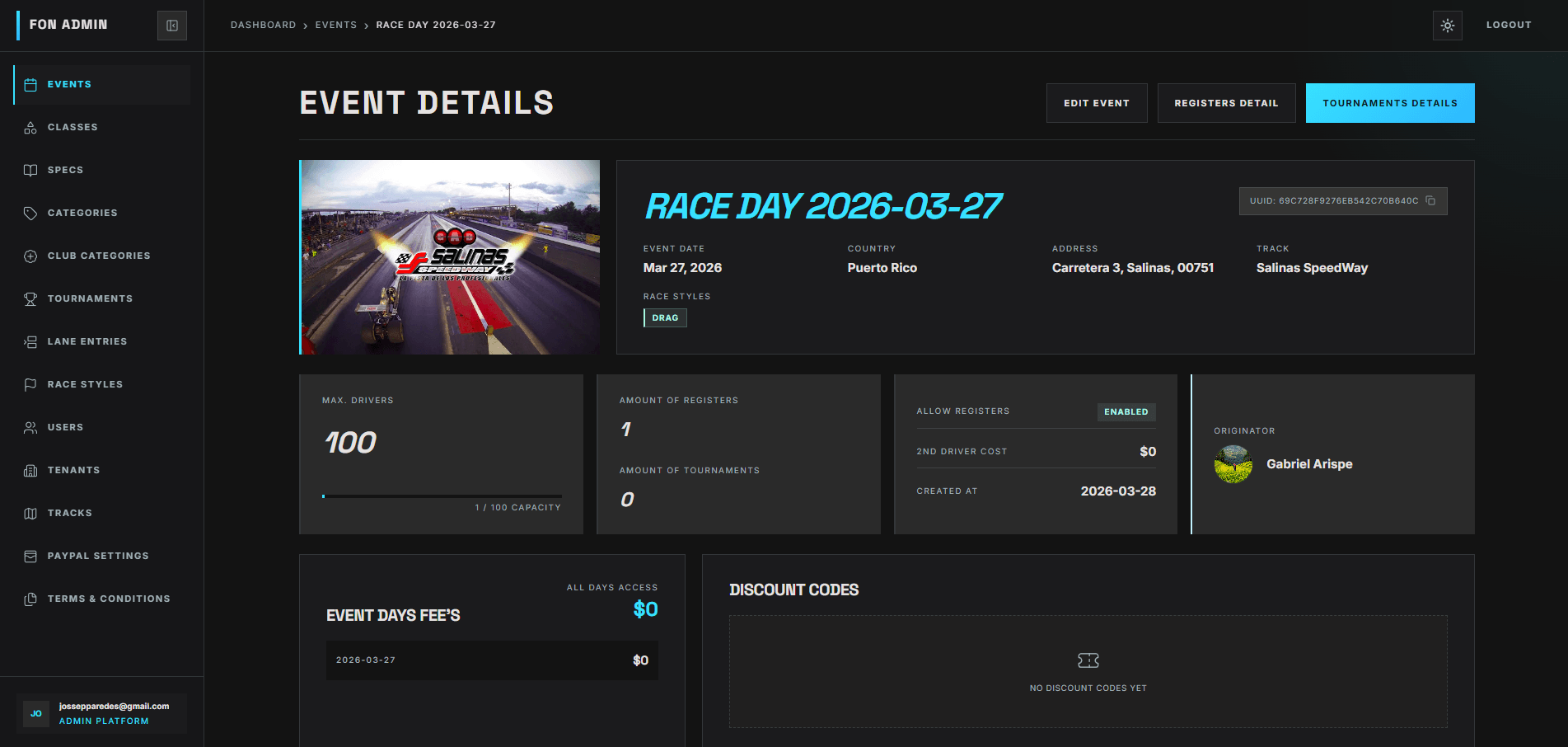Click the Categories tag icon
The width and height of the screenshot is (1568, 747).
(x=30, y=214)
